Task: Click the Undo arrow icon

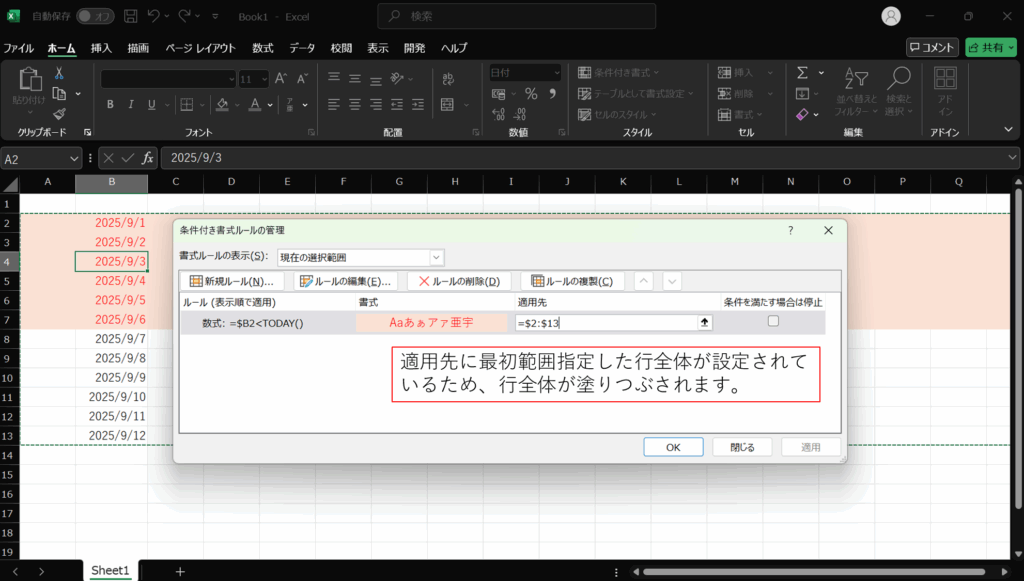Action: (154, 16)
